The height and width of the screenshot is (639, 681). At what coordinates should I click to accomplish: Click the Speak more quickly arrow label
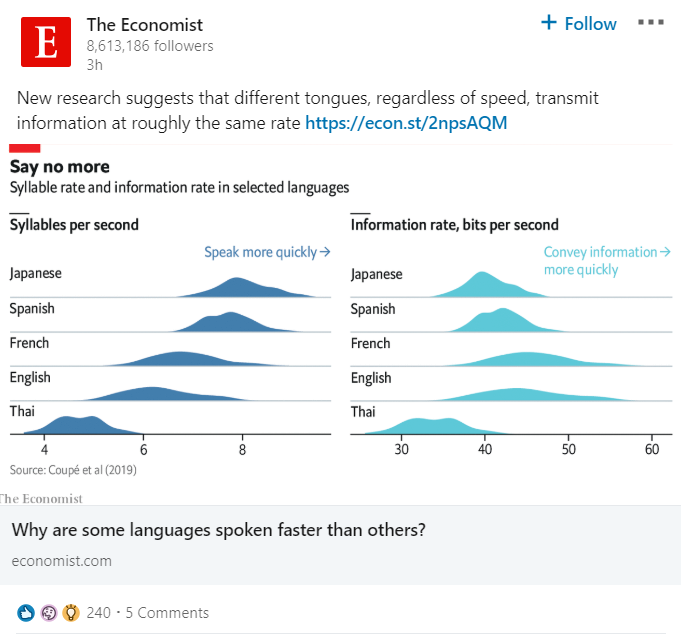(x=267, y=252)
